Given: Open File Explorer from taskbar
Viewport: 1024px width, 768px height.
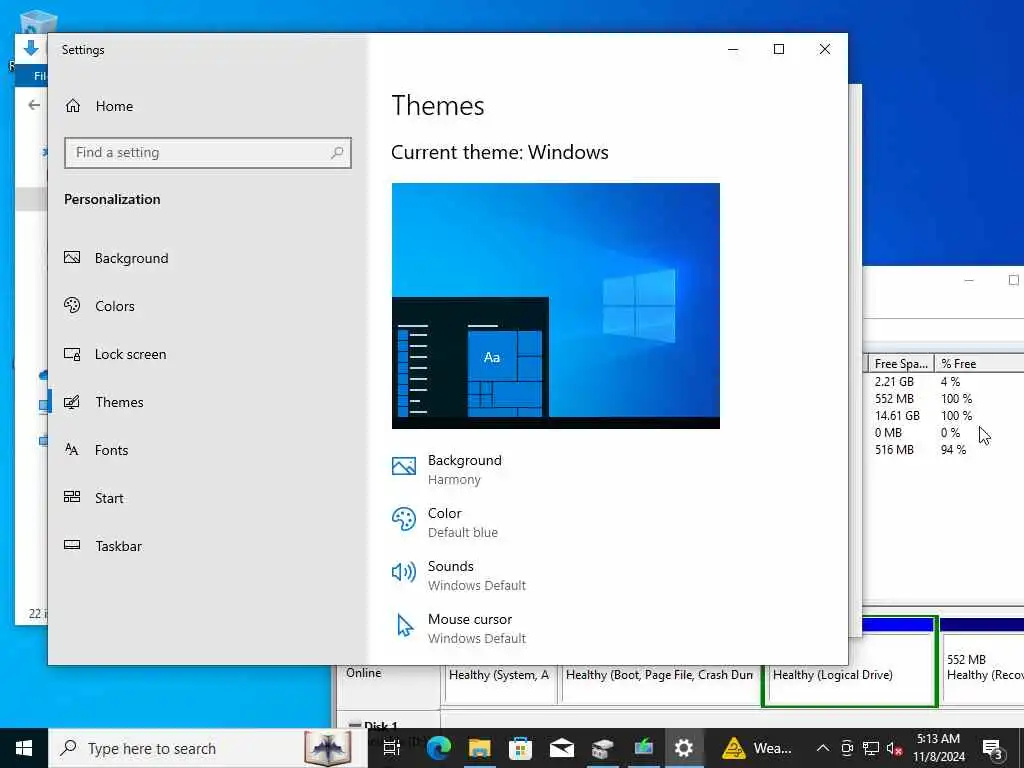Looking at the screenshot, I should click(479, 748).
